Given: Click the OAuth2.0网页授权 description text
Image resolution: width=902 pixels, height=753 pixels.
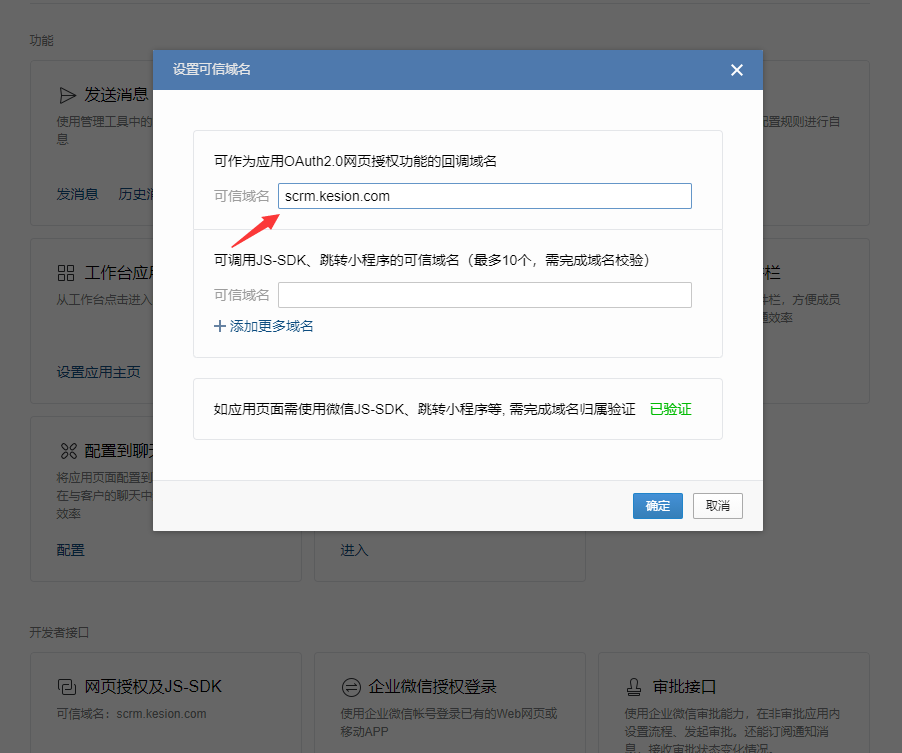Looking at the screenshot, I should (355, 161).
